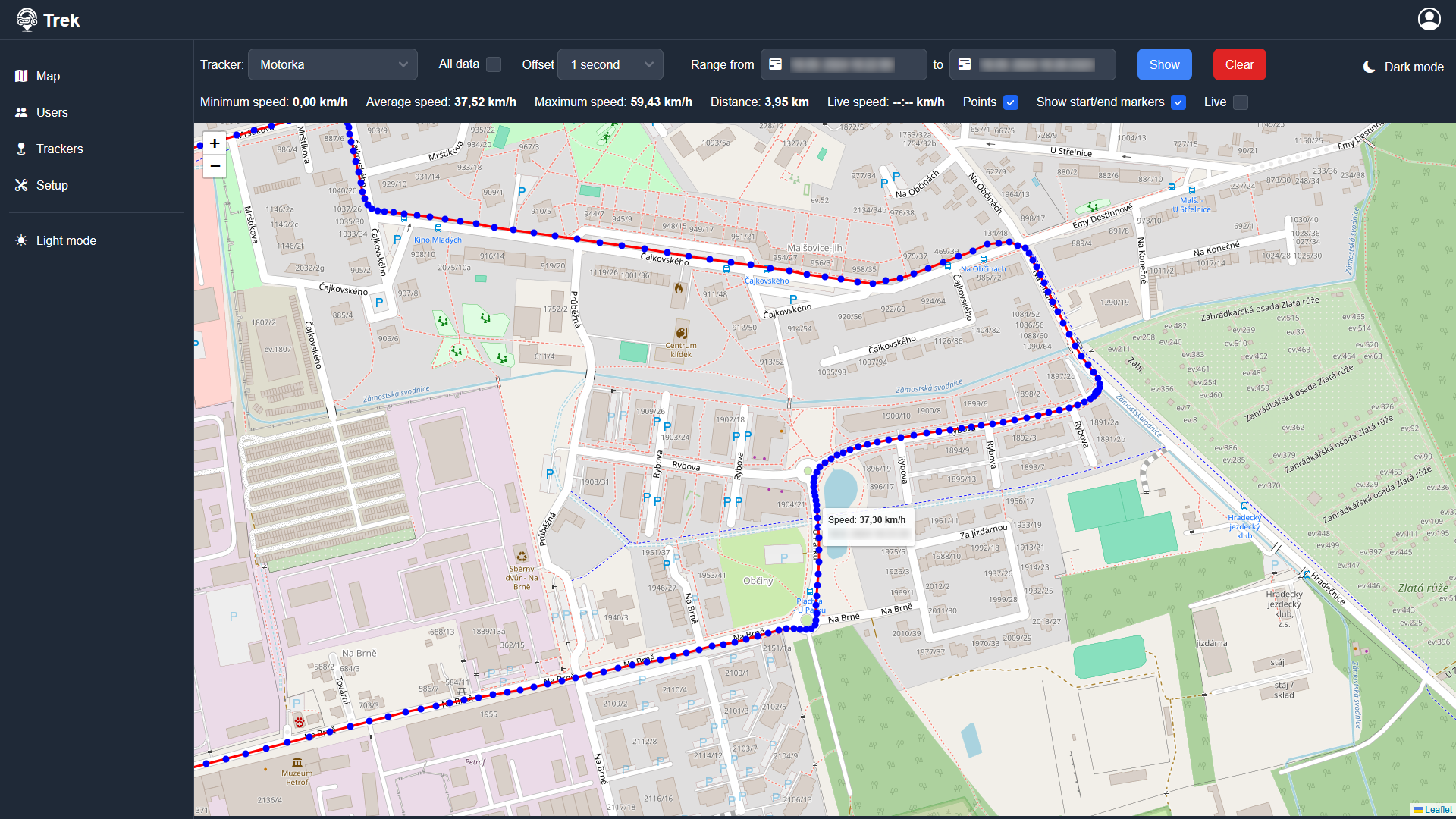Click the Zlatá růže map label
The image size is (1456, 819).
point(1423,588)
